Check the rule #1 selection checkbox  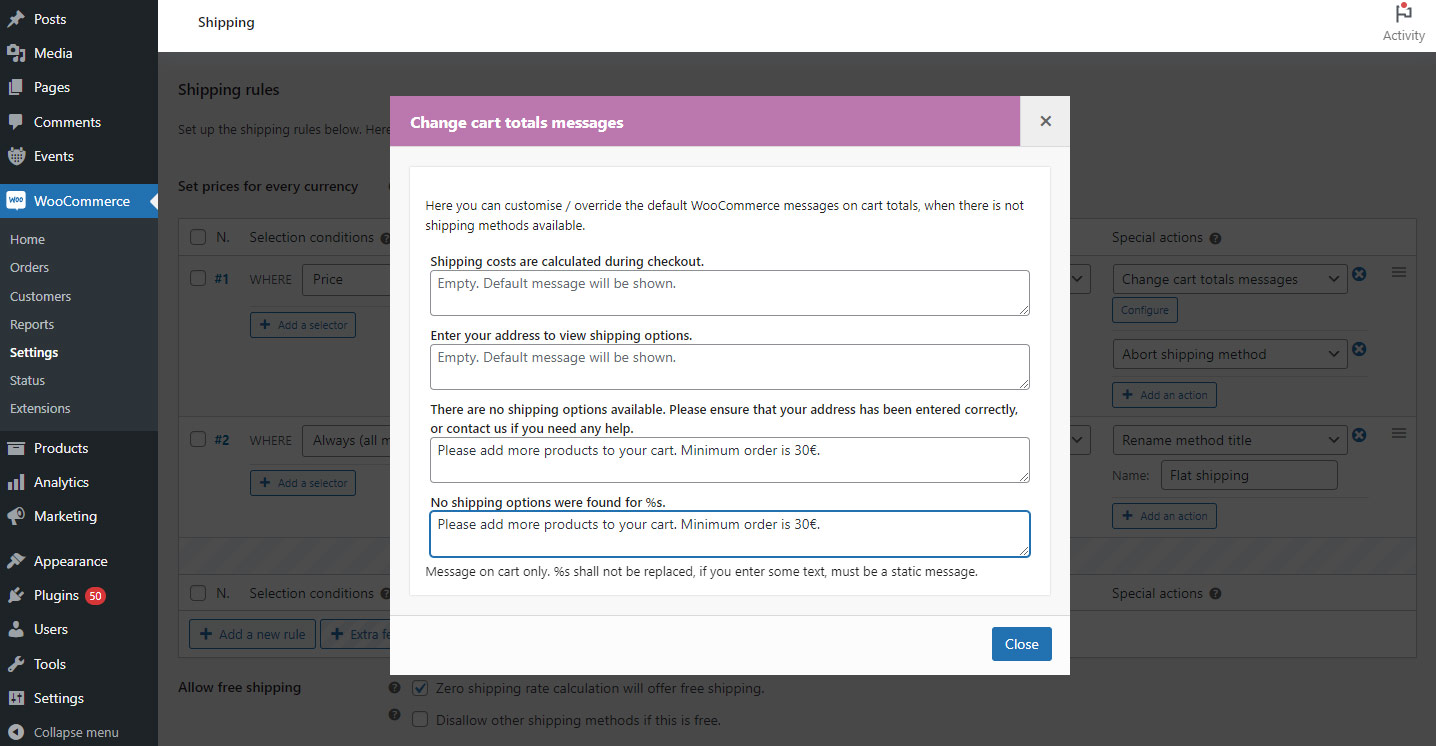(x=197, y=278)
